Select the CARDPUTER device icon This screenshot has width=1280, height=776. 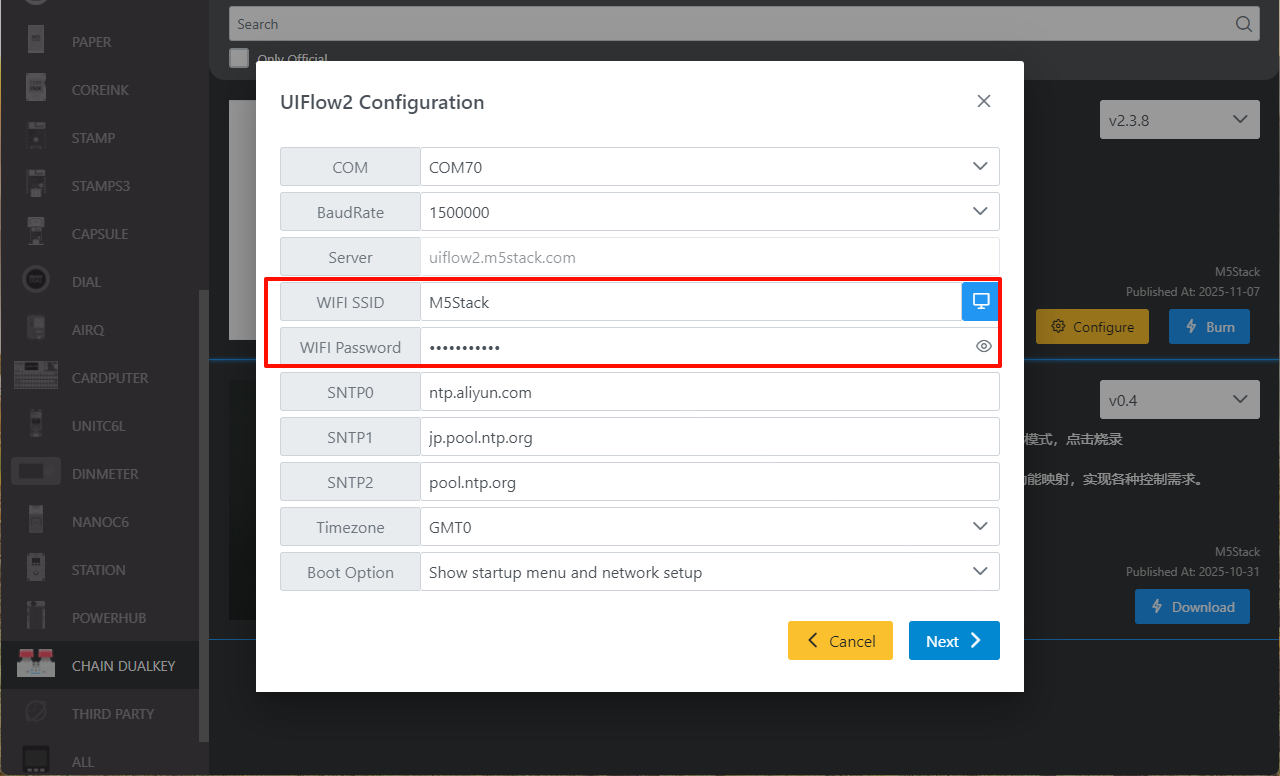click(36, 377)
